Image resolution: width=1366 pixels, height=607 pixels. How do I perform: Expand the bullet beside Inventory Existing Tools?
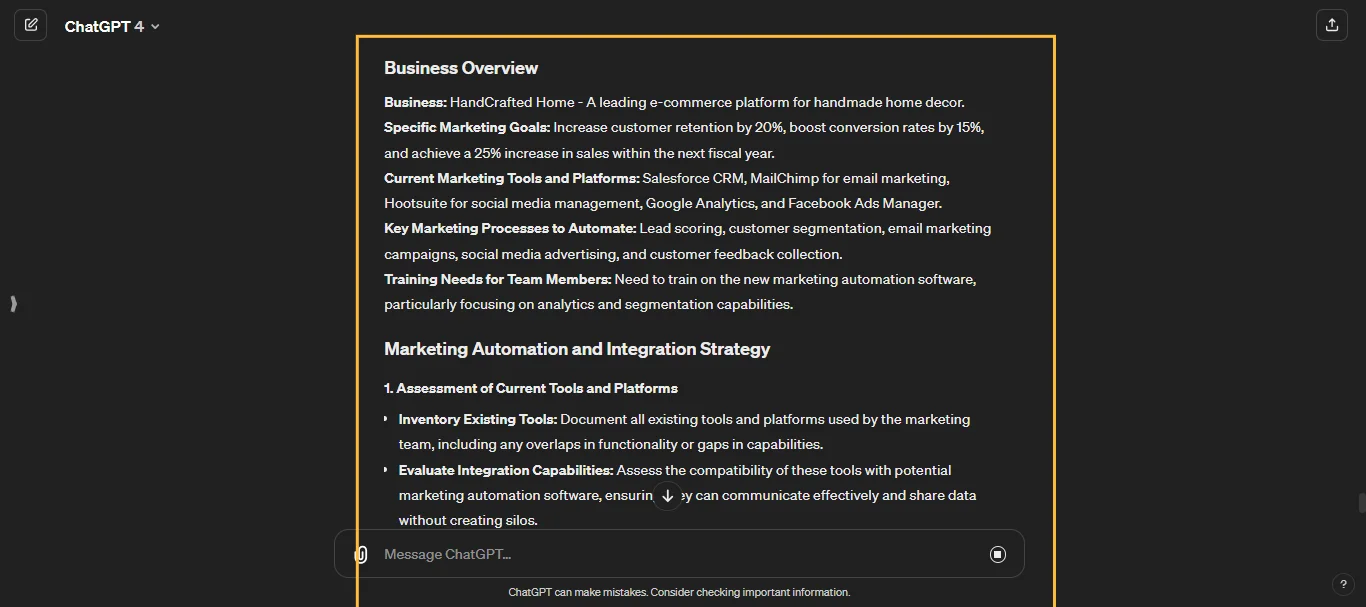point(385,419)
